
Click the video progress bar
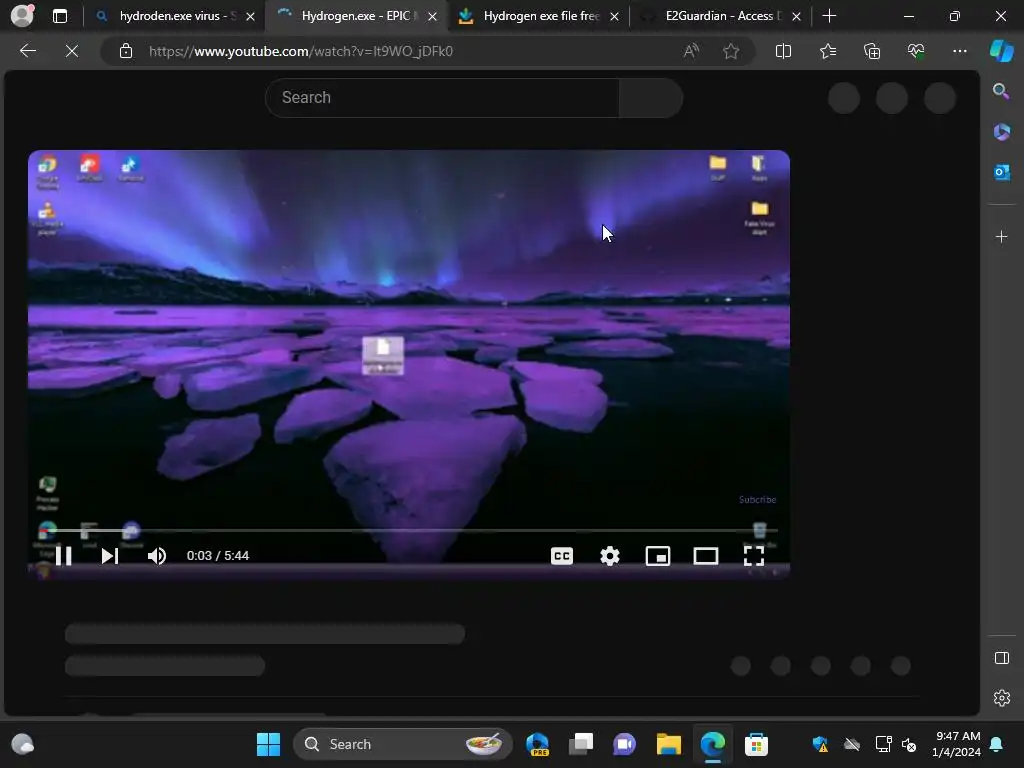point(409,530)
